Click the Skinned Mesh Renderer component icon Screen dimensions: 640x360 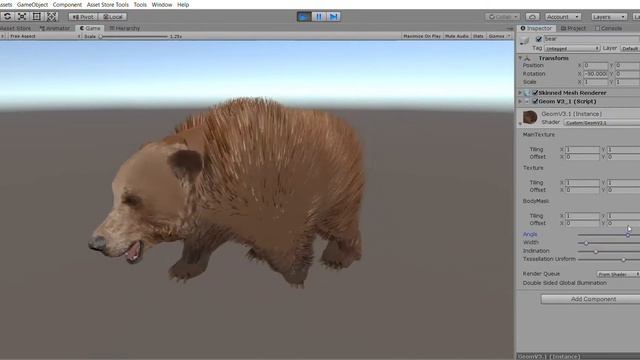click(x=527, y=93)
